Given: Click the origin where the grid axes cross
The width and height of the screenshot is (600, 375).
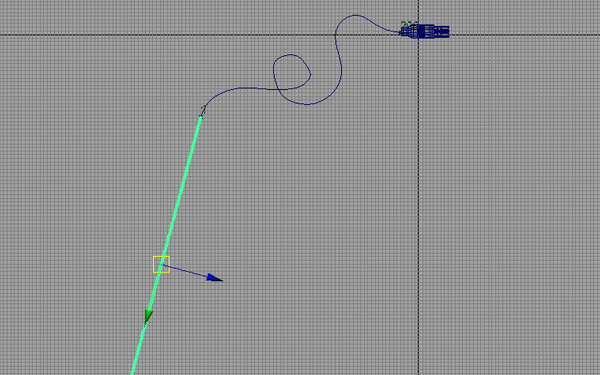Looking at the screenshot, I should (x=418, y=35).
